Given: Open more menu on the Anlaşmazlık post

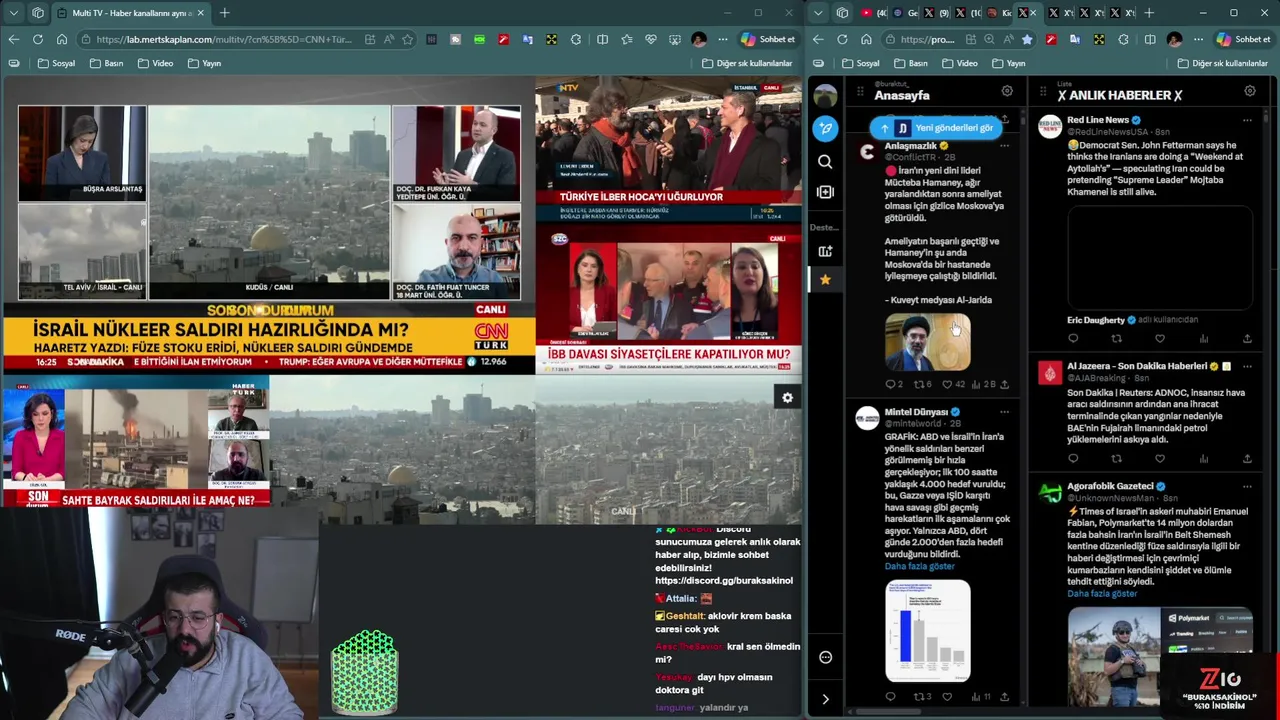Looking at the screenshot, I should click(1004, 146).
